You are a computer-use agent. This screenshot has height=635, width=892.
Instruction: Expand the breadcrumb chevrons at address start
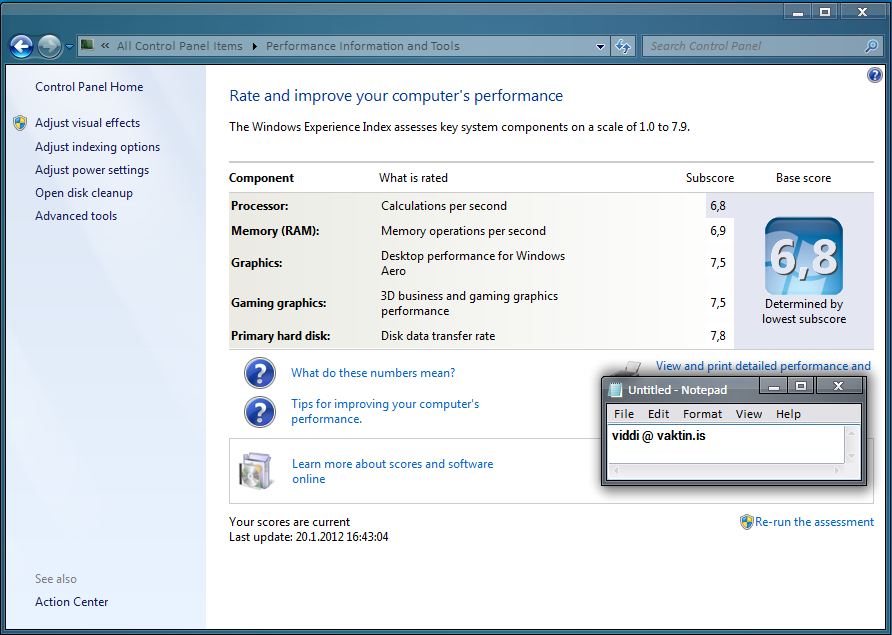105,46
